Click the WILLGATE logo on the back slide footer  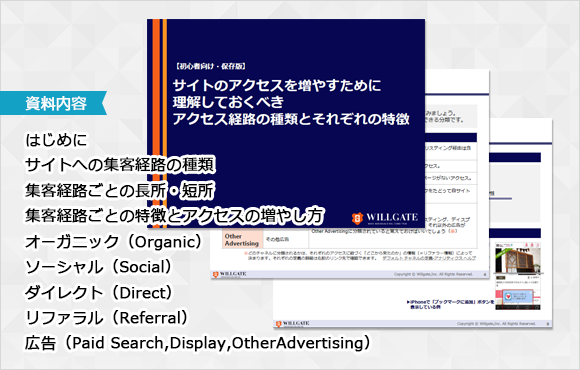293,324
